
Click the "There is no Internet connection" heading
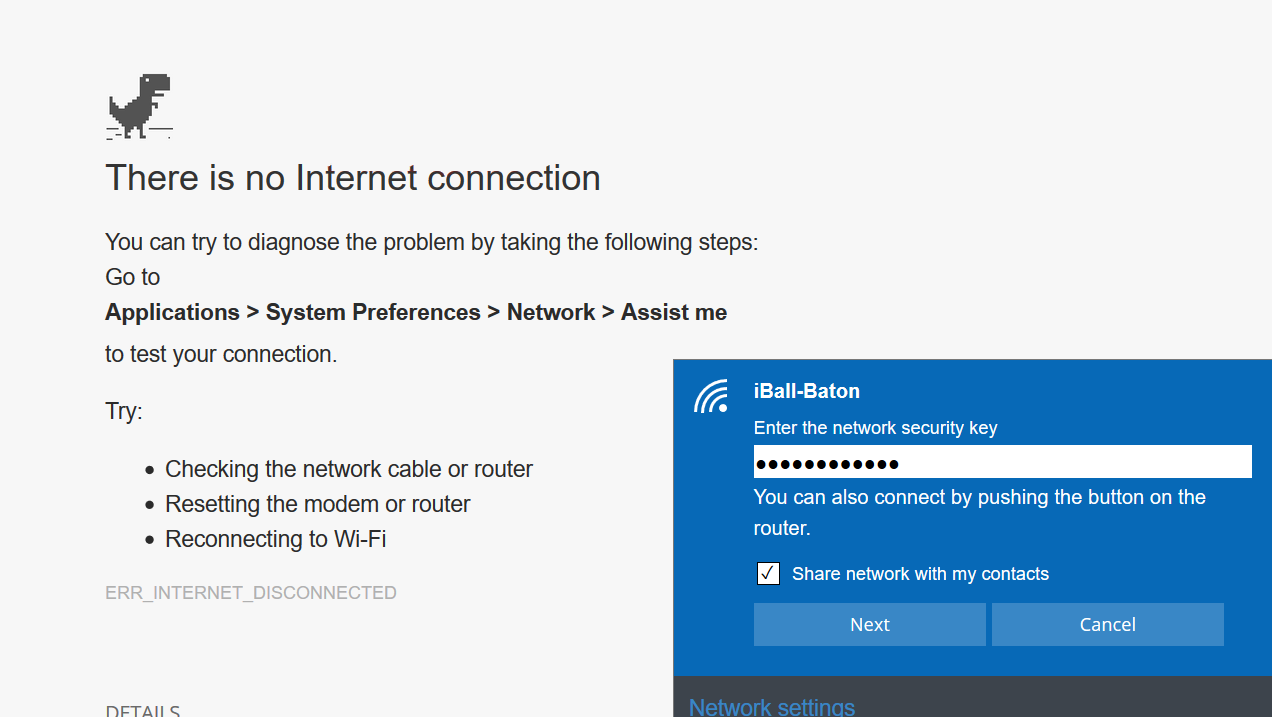(x=353, y=178)
